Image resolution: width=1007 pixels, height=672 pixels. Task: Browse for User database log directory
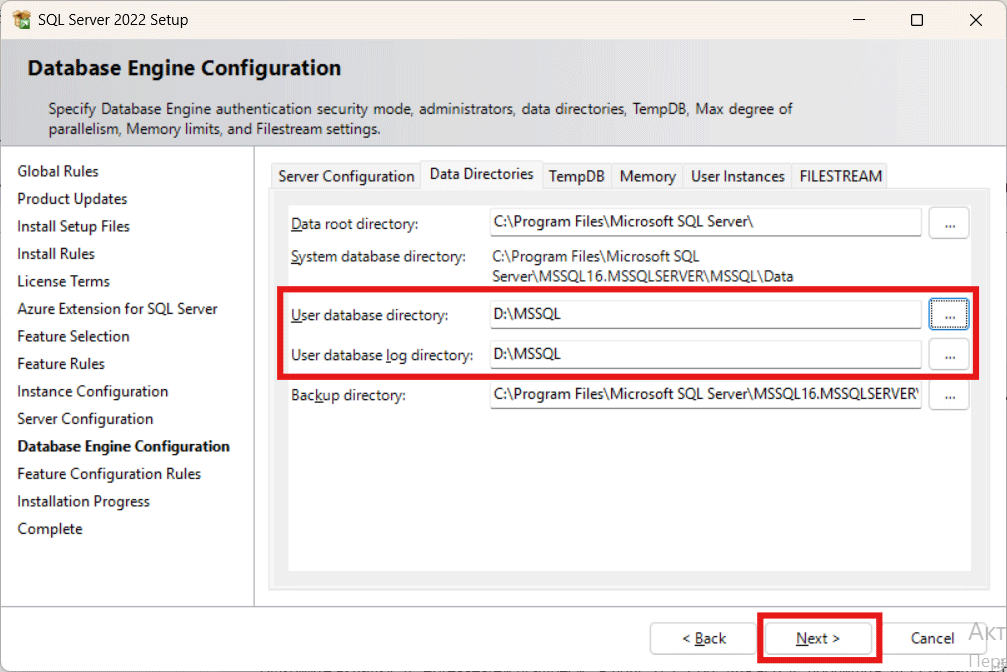[x=948, y=354]
